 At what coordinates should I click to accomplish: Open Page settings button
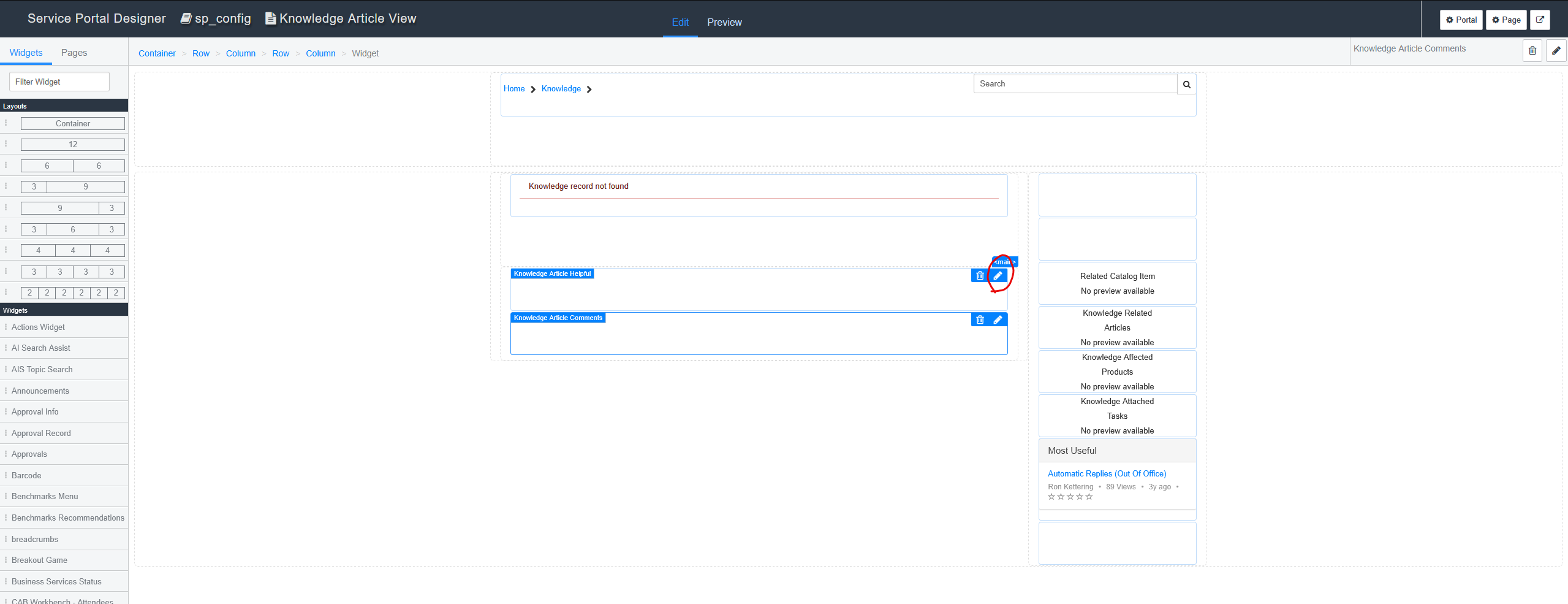click(1506, 20)
